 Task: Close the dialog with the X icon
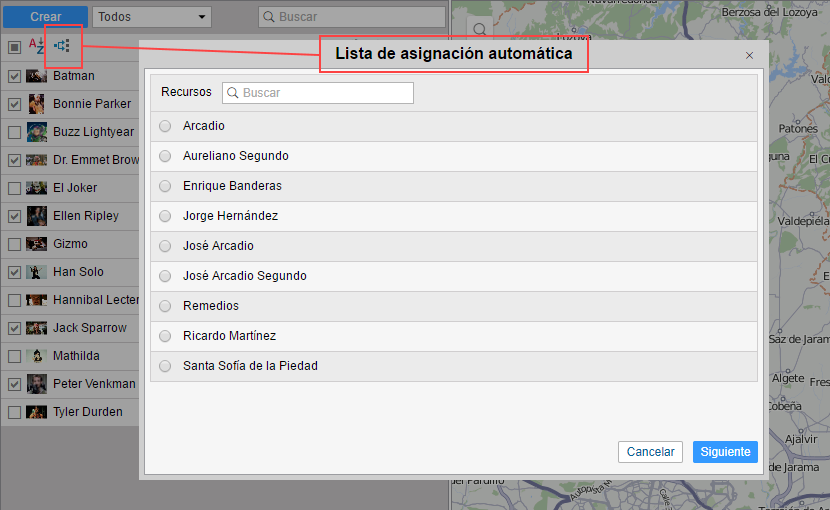pyautogui.click(x=749, y=56)
